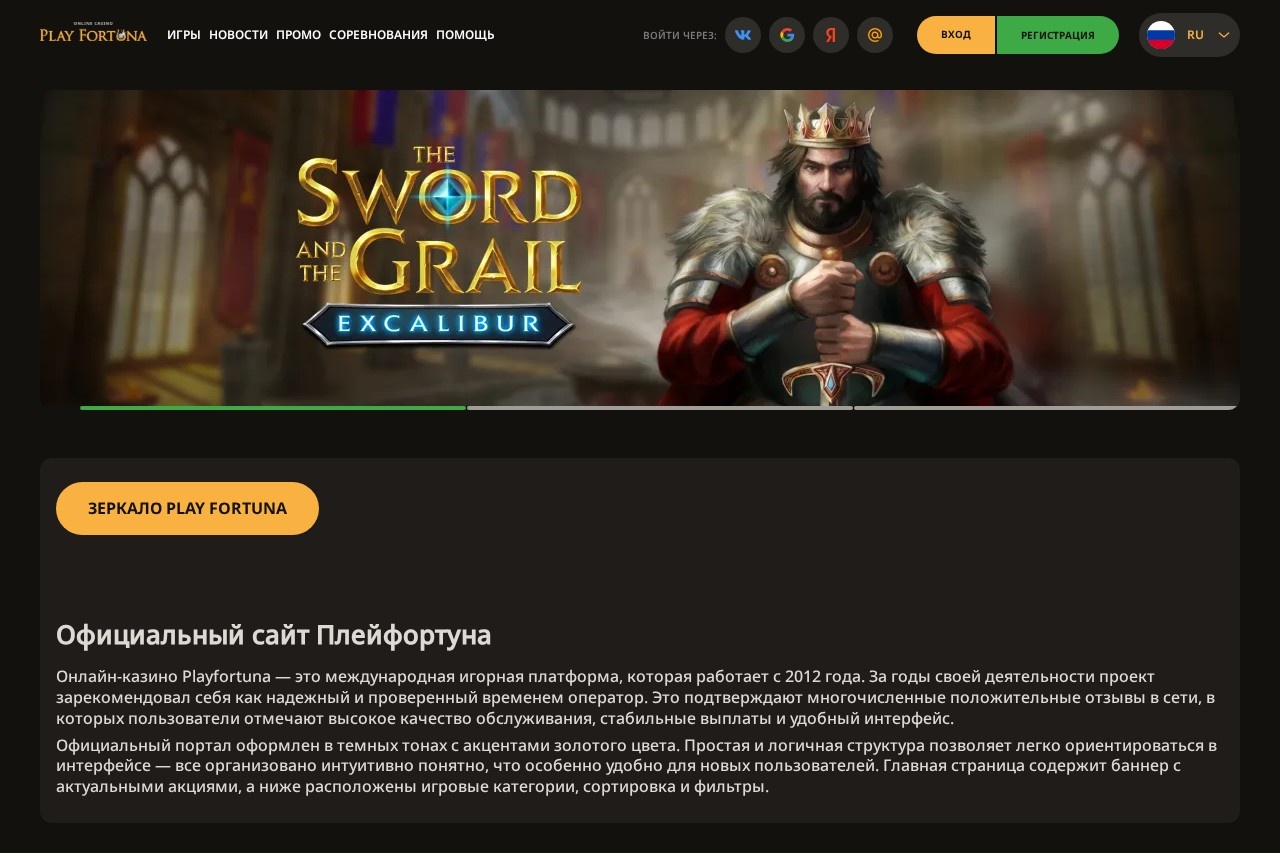
Task: Go to the Новости section
Action: [238, 35]
